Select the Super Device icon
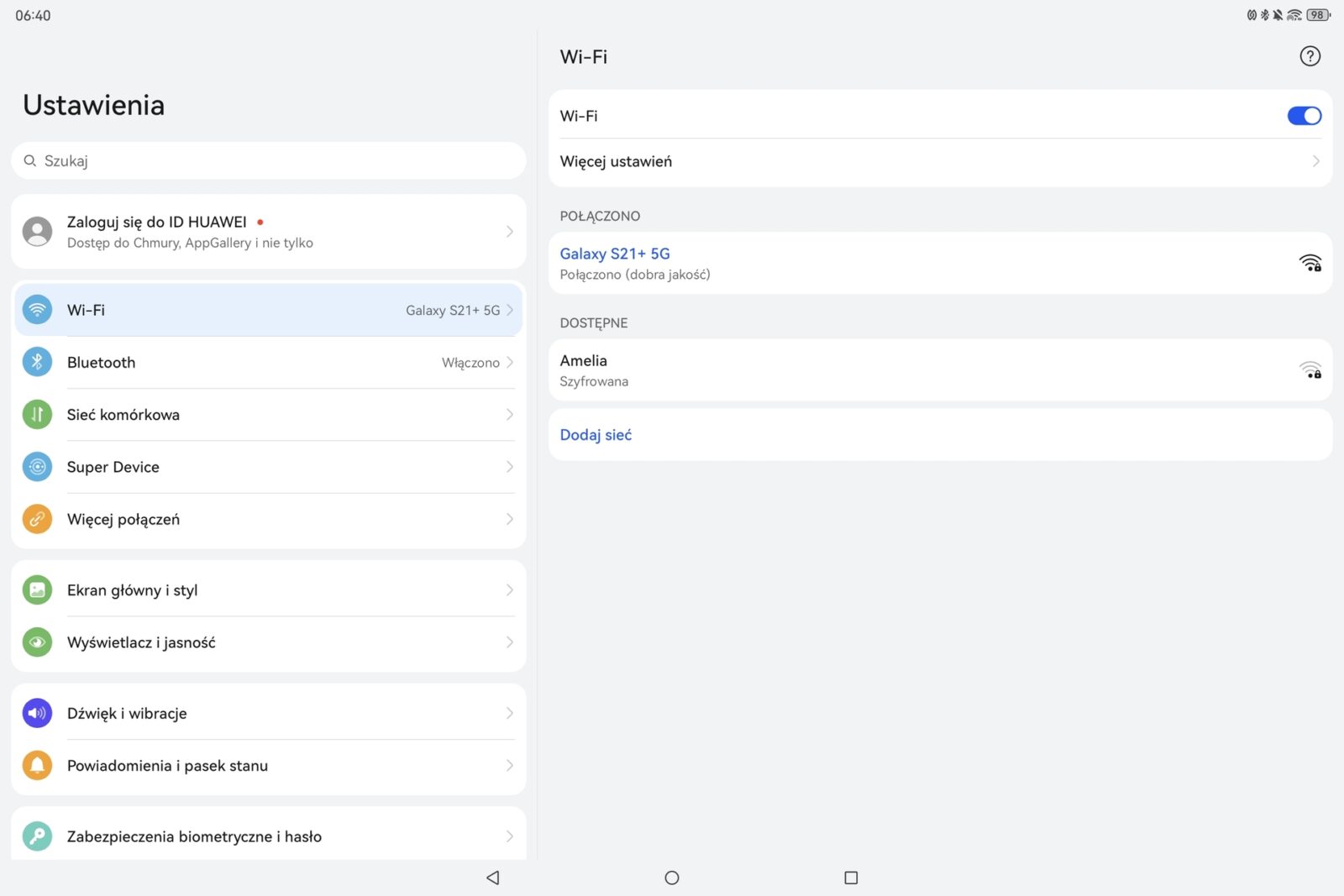Image resolution: width=1344 pixels, height=896 pixels. 37,467
